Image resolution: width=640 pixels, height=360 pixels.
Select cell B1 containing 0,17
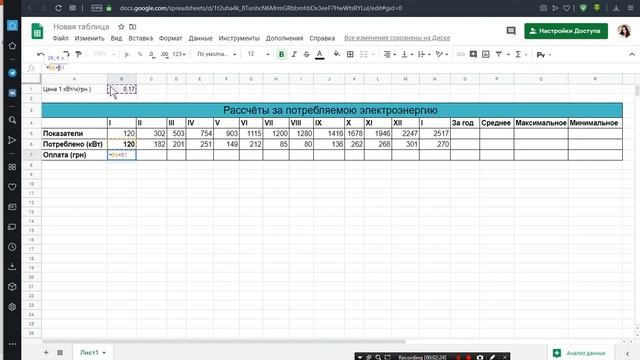[x=122, y=89]
